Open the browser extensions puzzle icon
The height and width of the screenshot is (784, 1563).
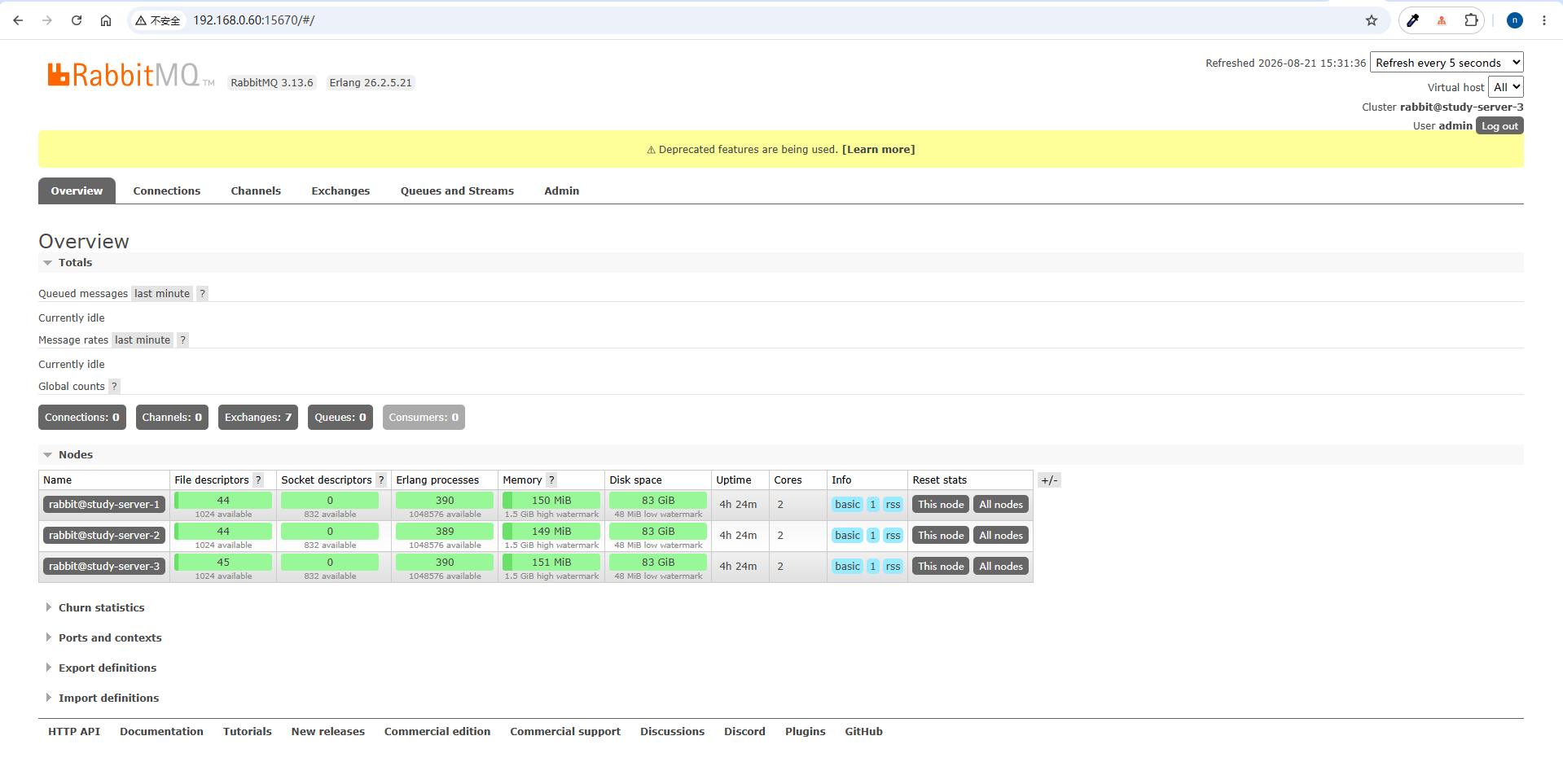pos(1471,20)
